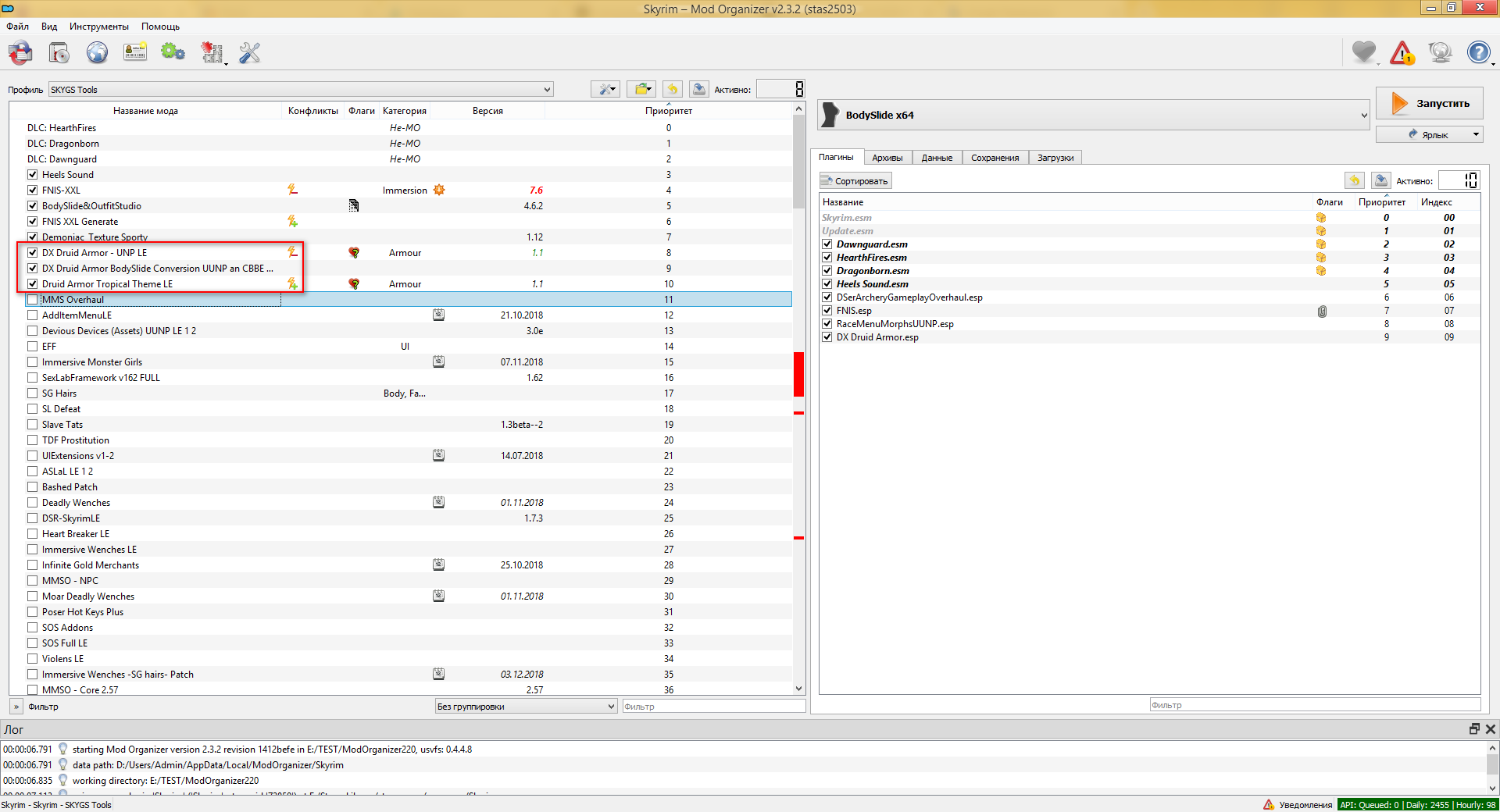Open the Ярлык shortcut dropdown

click(1429, 134)
